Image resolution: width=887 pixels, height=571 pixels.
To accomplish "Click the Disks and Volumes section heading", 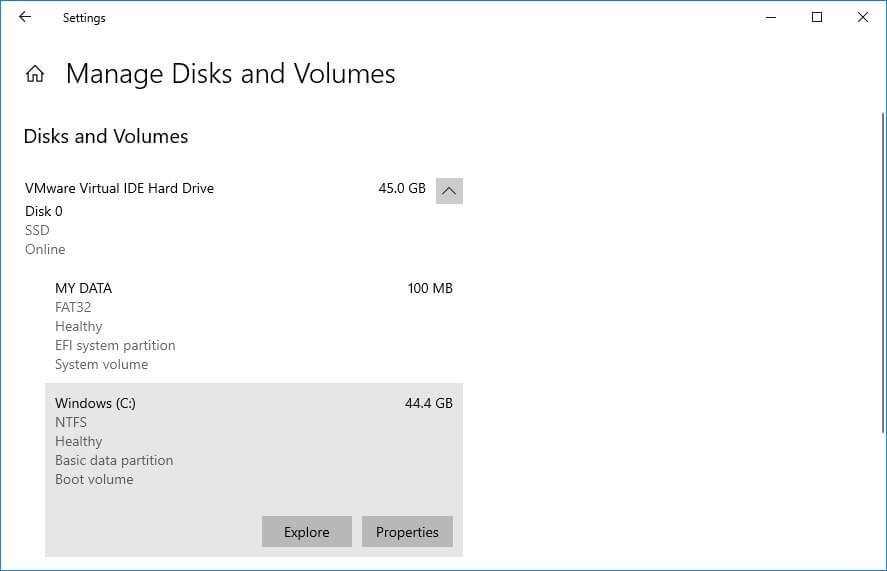I will click(106, 136).
